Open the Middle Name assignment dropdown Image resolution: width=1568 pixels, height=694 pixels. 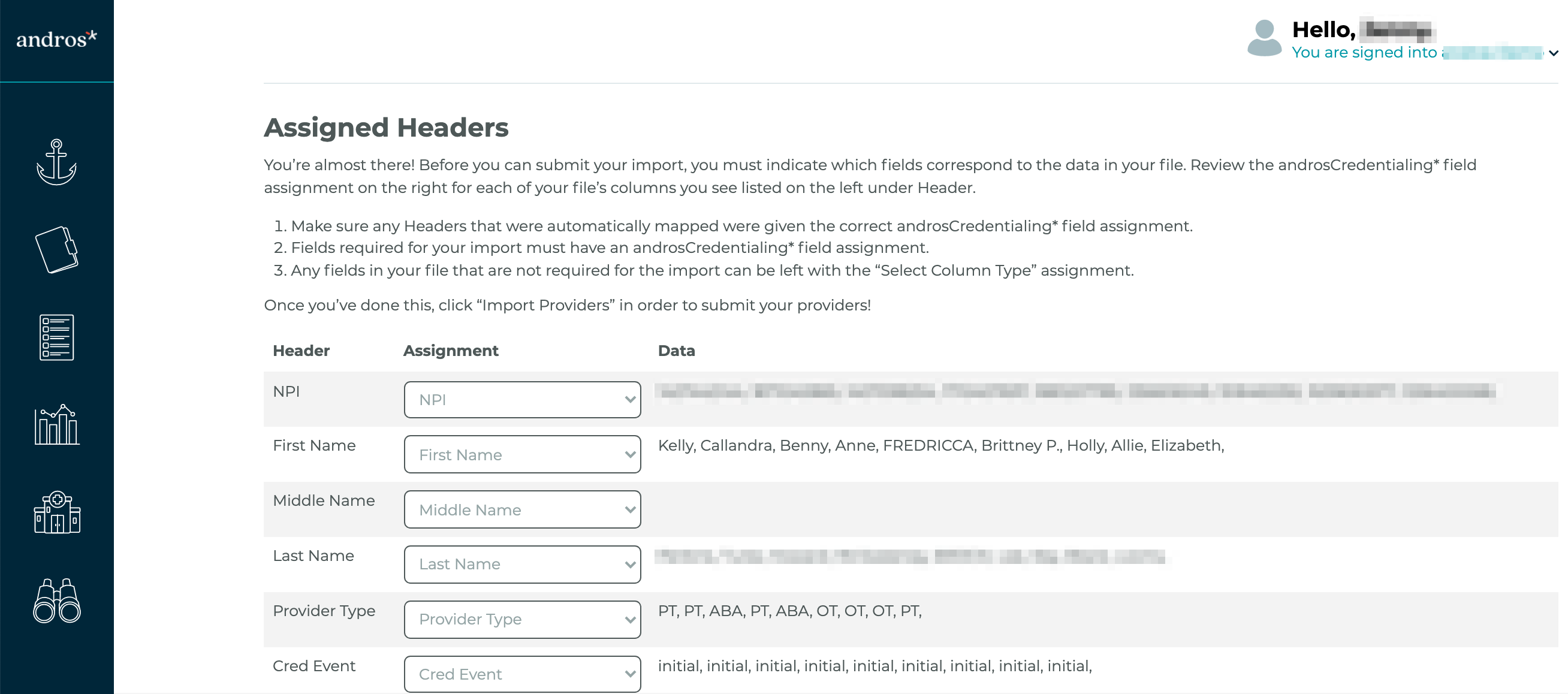coord(522,509)
